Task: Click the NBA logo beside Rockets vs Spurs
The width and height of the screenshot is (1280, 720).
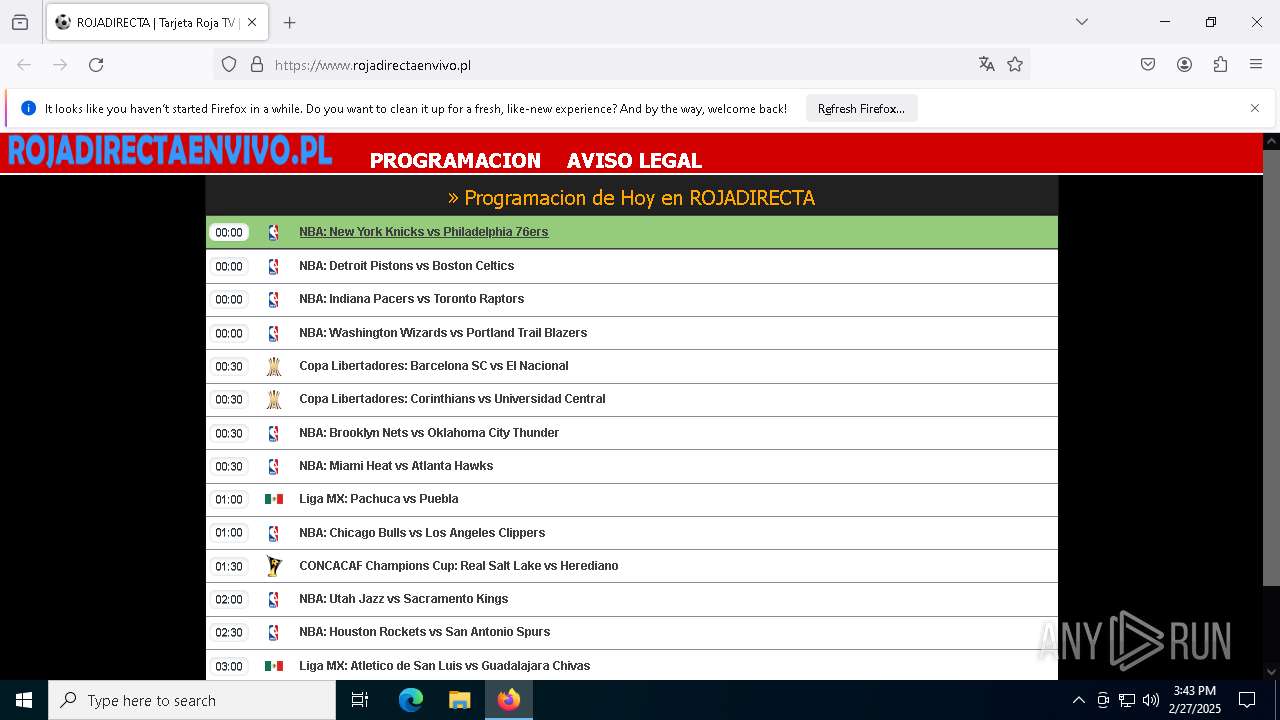Action: click(273, 632)
